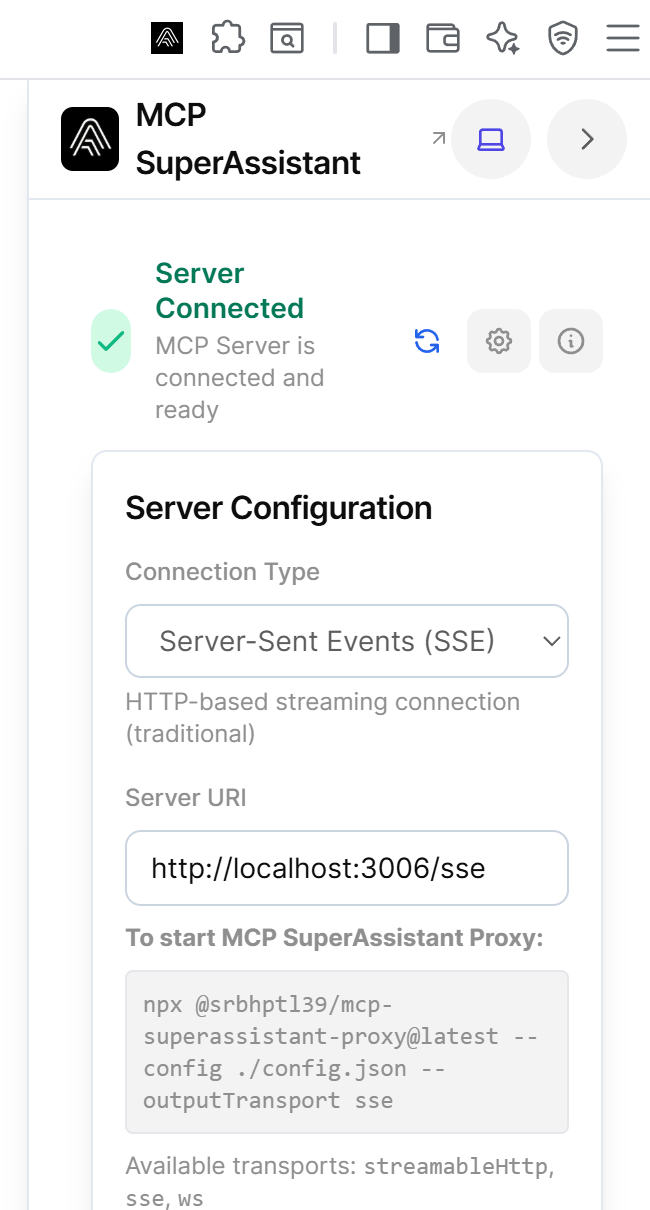650x1210 pixels.
Task: Click the dropdown arrow next to Server-Sent Events
Action: click(551, 641)
